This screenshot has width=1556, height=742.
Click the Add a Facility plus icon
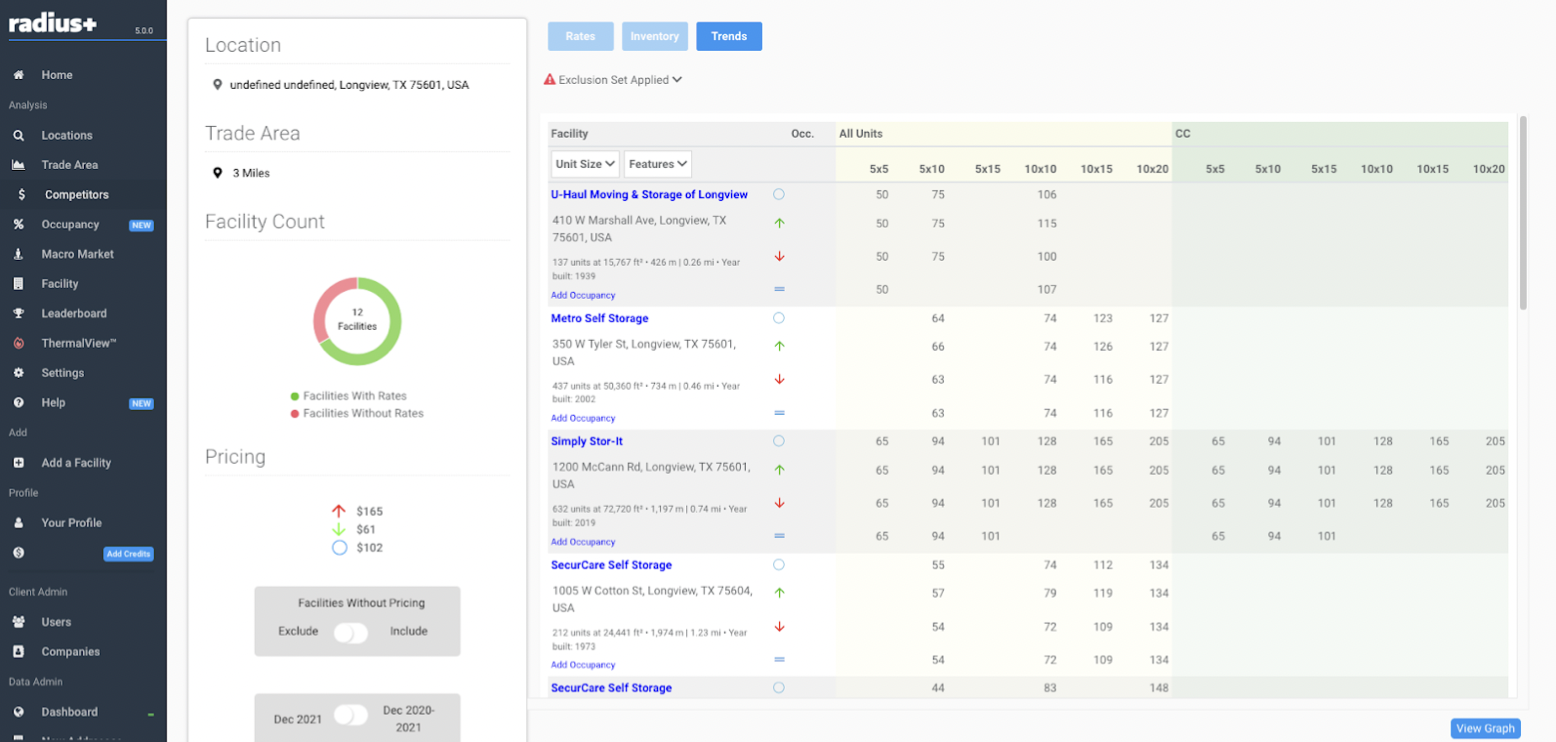pyautogui.click(x=18, y=463)
